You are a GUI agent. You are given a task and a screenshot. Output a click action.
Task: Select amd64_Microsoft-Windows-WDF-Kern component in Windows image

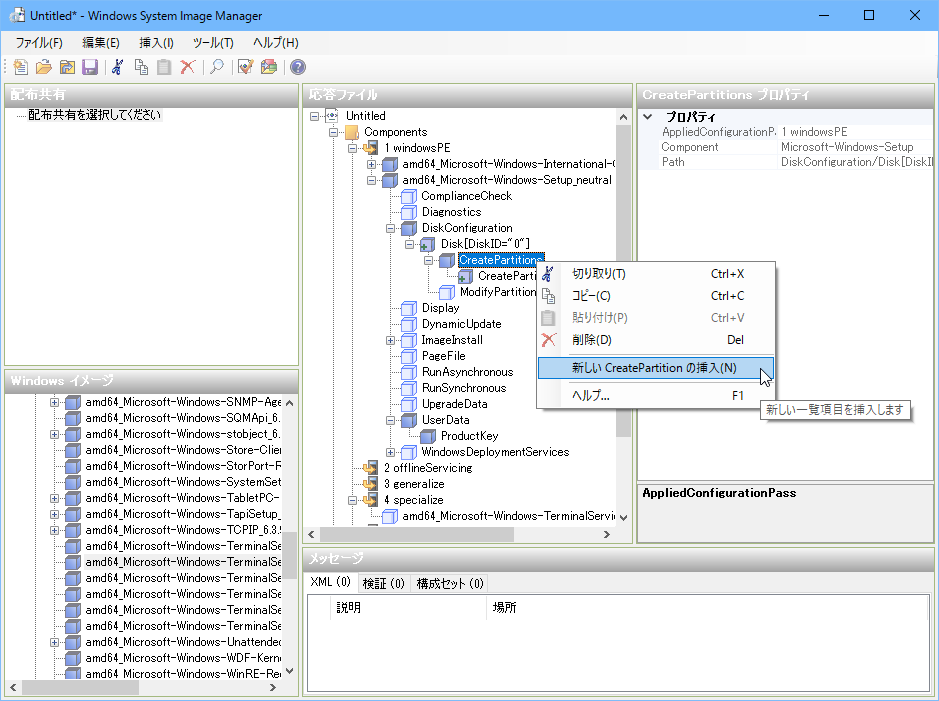[183, 658]
